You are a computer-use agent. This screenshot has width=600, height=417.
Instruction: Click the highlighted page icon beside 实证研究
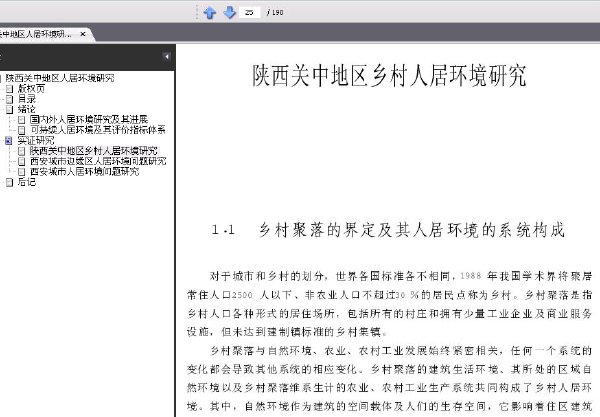(x=9, y=141)
